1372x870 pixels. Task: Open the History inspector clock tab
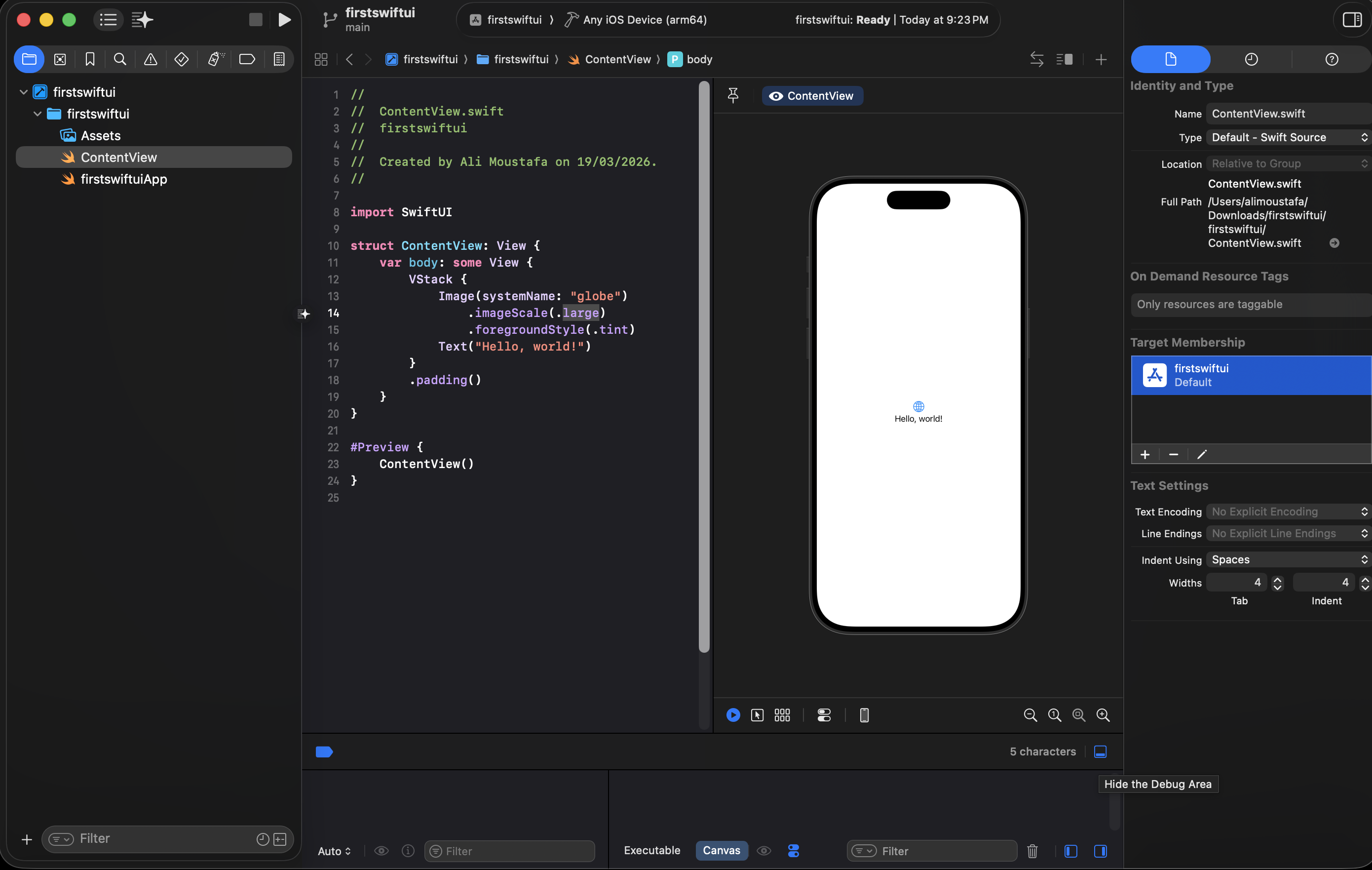pos(1251,59)
